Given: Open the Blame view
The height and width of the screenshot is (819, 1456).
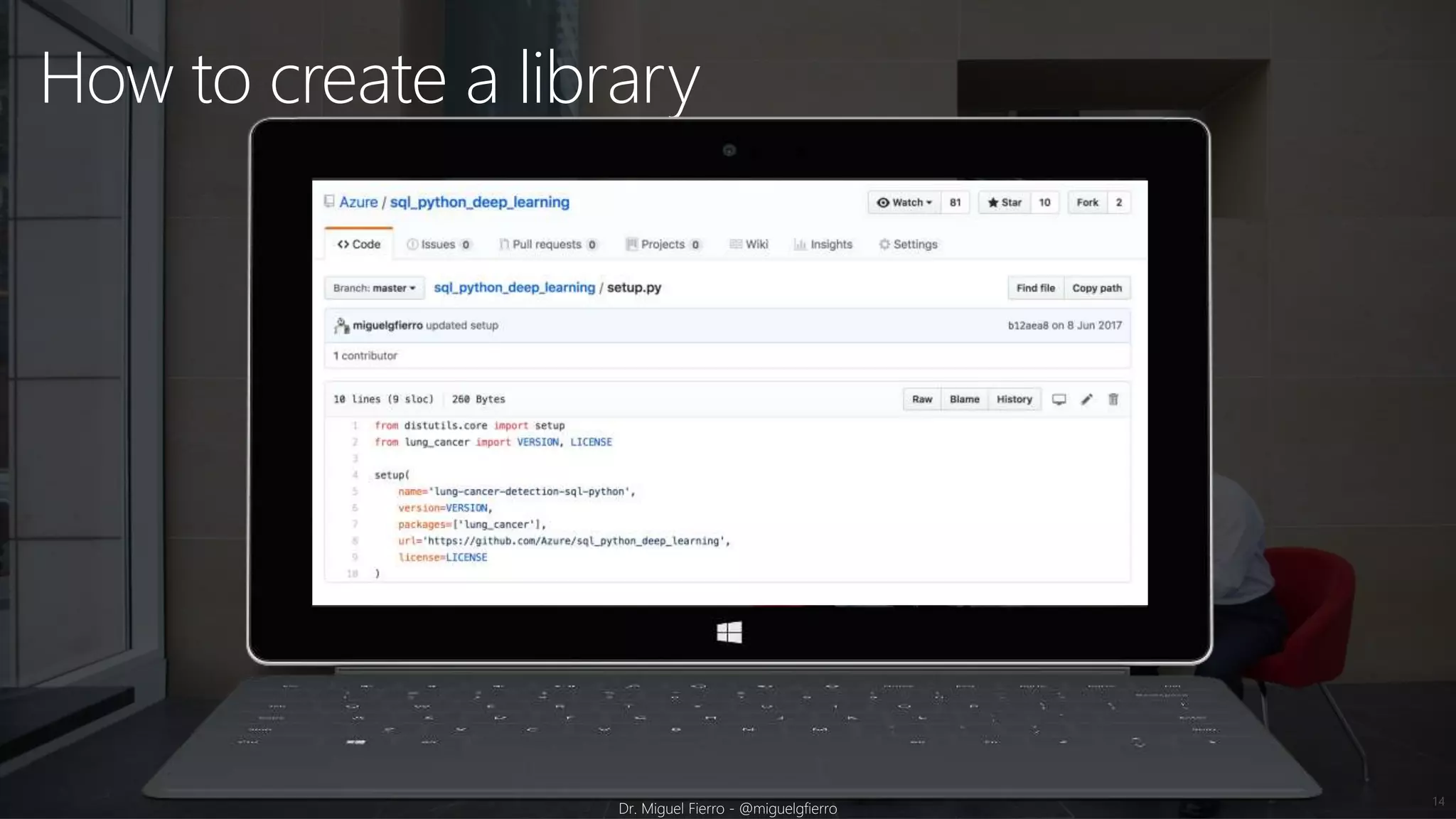Looking at the screenshot, I should [965, 399].
